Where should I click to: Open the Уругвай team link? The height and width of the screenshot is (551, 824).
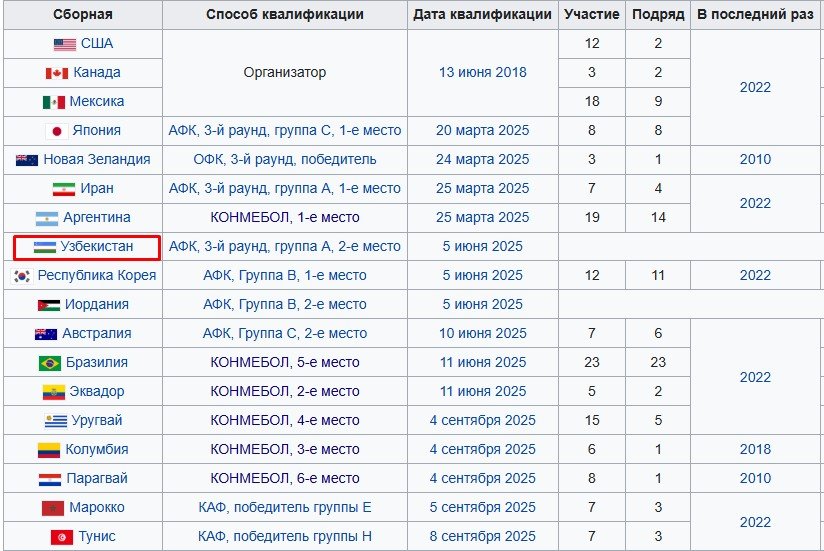(97, 420)
